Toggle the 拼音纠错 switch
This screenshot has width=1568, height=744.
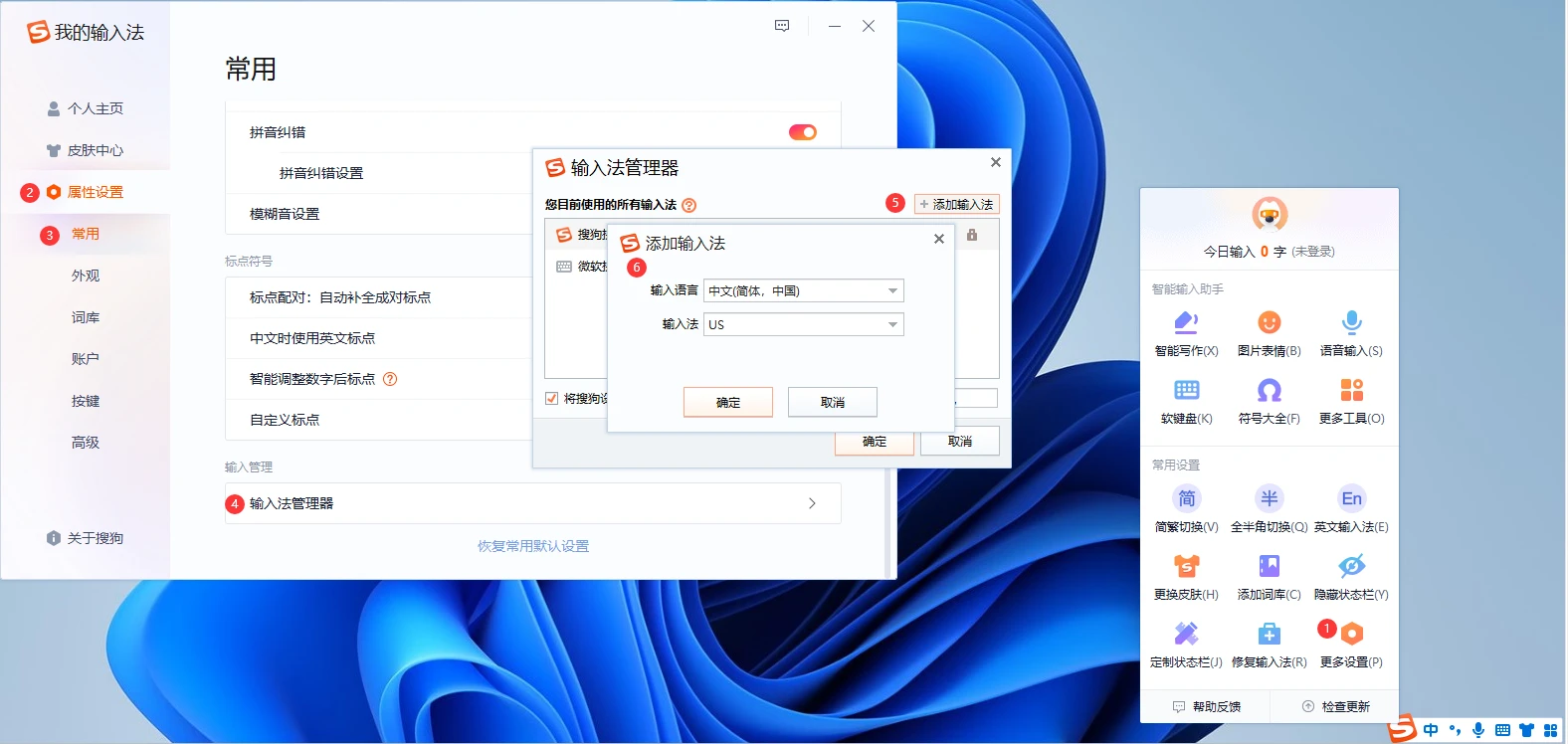803,132
